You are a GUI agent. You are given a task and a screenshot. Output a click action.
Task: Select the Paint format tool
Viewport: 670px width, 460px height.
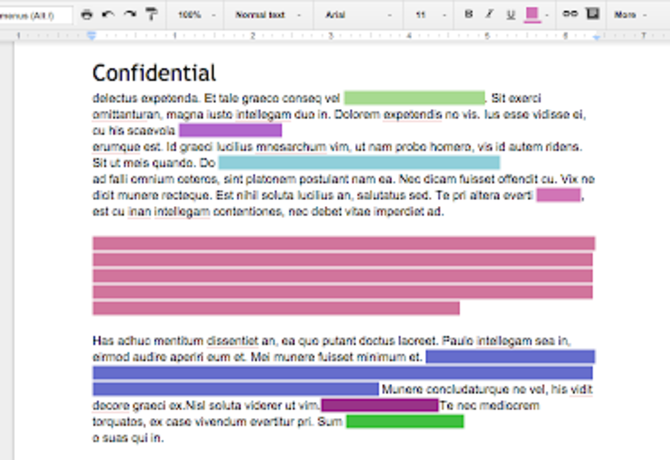(151, 15)
